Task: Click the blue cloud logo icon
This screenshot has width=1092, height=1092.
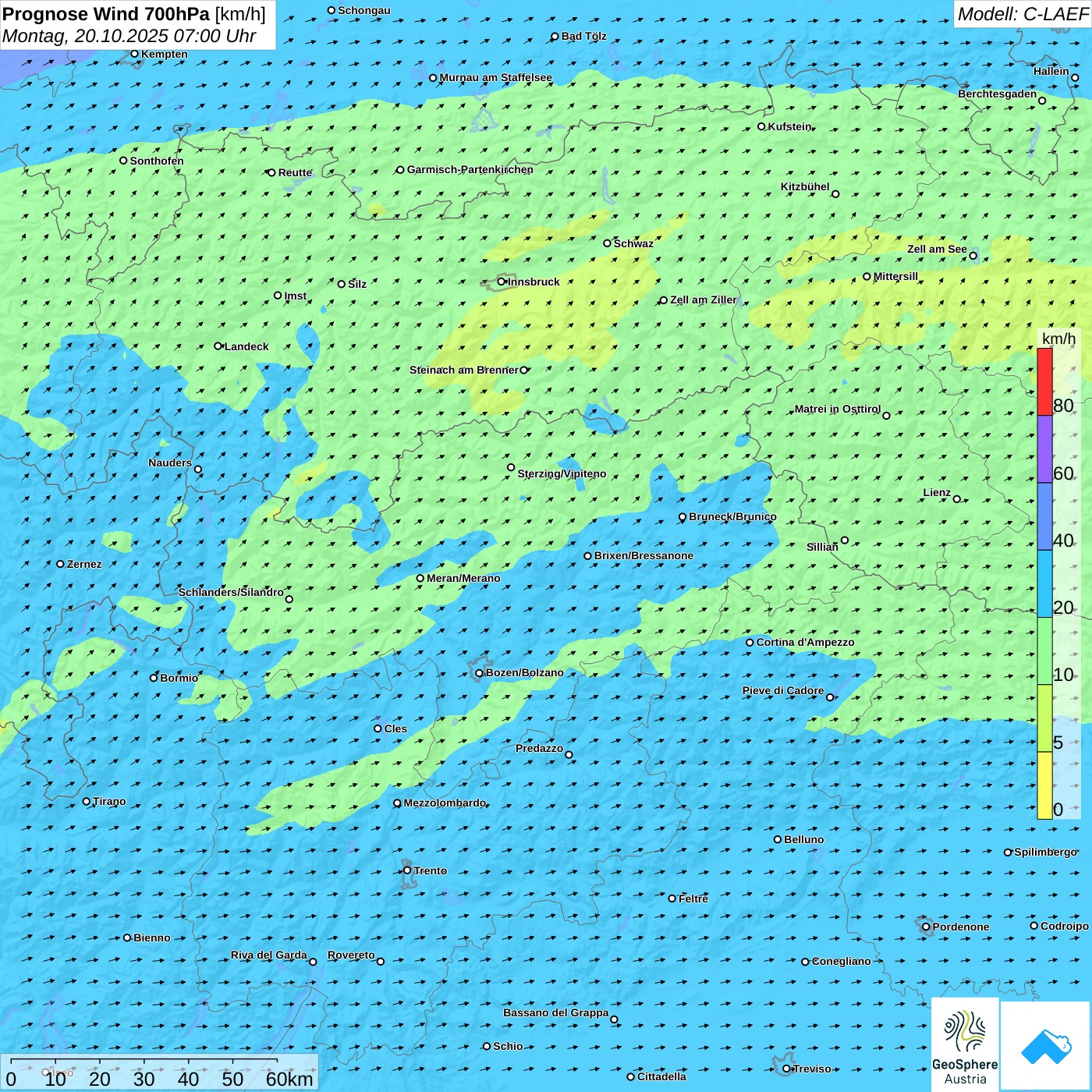Action: coord(1045,1046)
